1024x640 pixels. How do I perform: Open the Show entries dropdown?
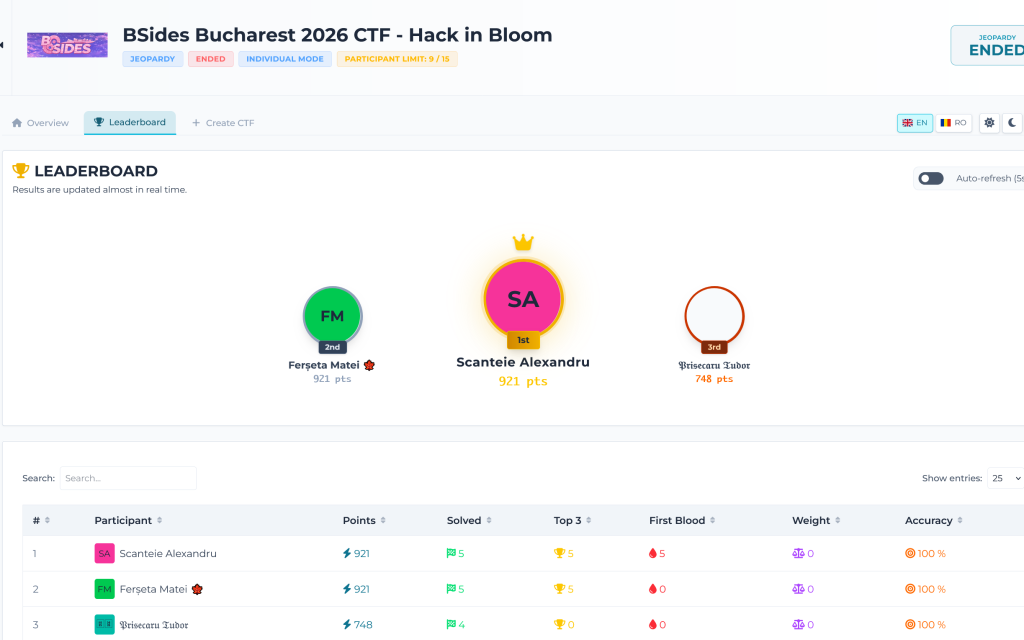click(1004, 478)
